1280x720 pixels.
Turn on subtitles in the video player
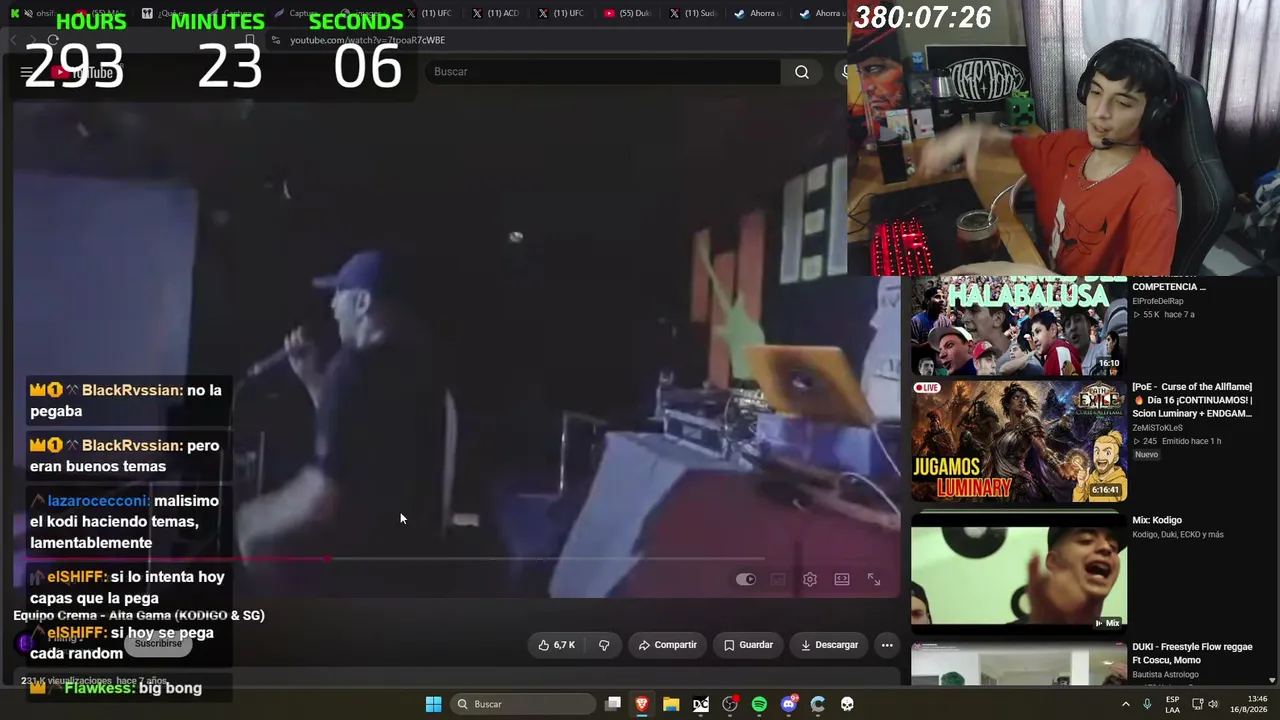778,579
